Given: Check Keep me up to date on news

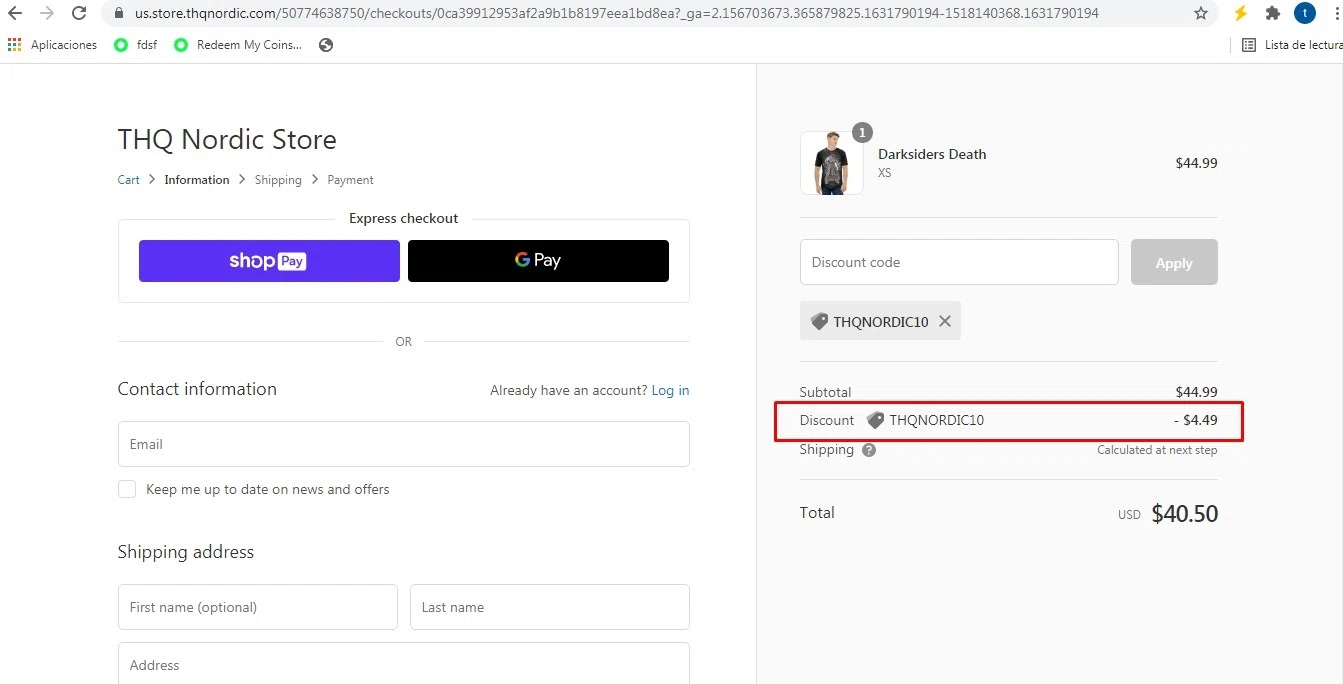Looking at the screenshot, I should [x=127, y=489].
